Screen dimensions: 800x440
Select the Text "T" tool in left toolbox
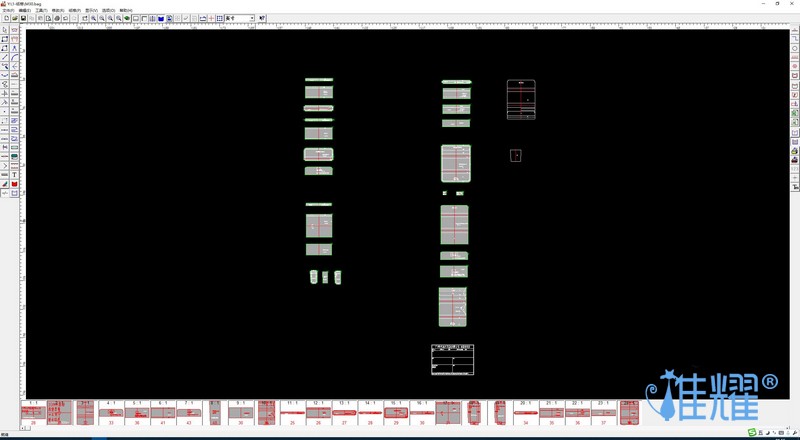(14, 175)
